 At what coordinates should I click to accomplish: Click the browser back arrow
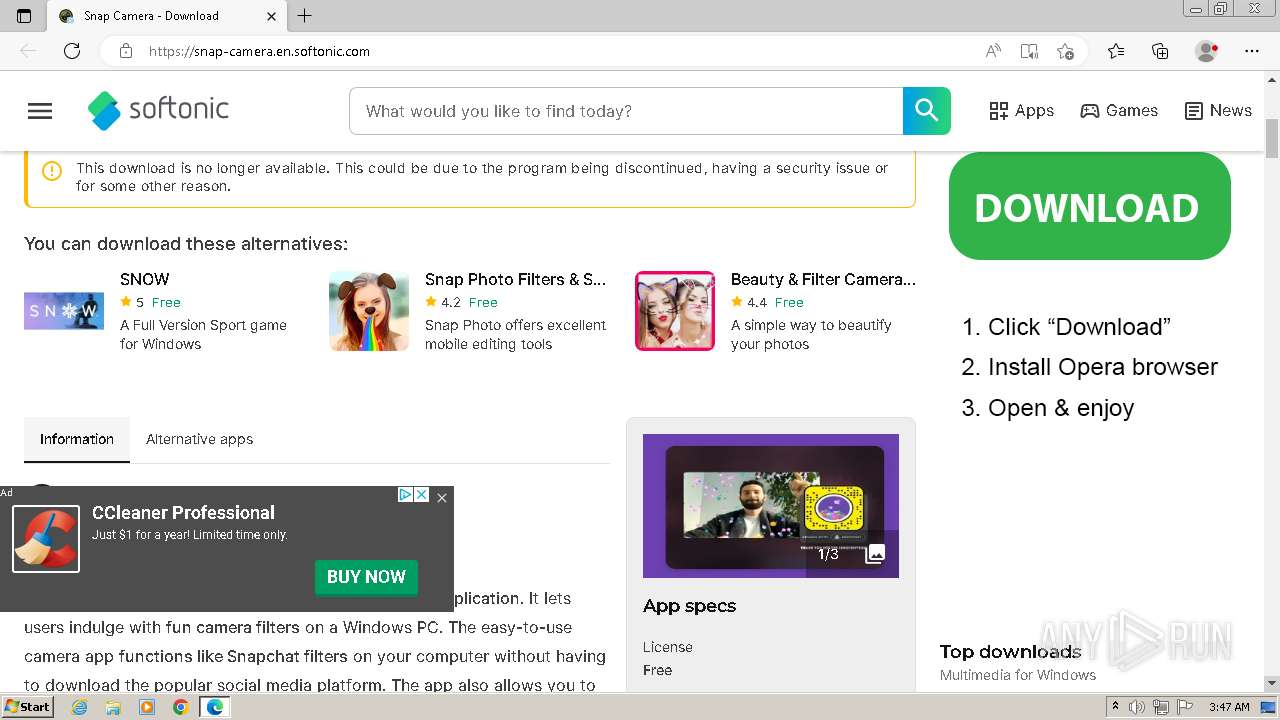point(28,51)
